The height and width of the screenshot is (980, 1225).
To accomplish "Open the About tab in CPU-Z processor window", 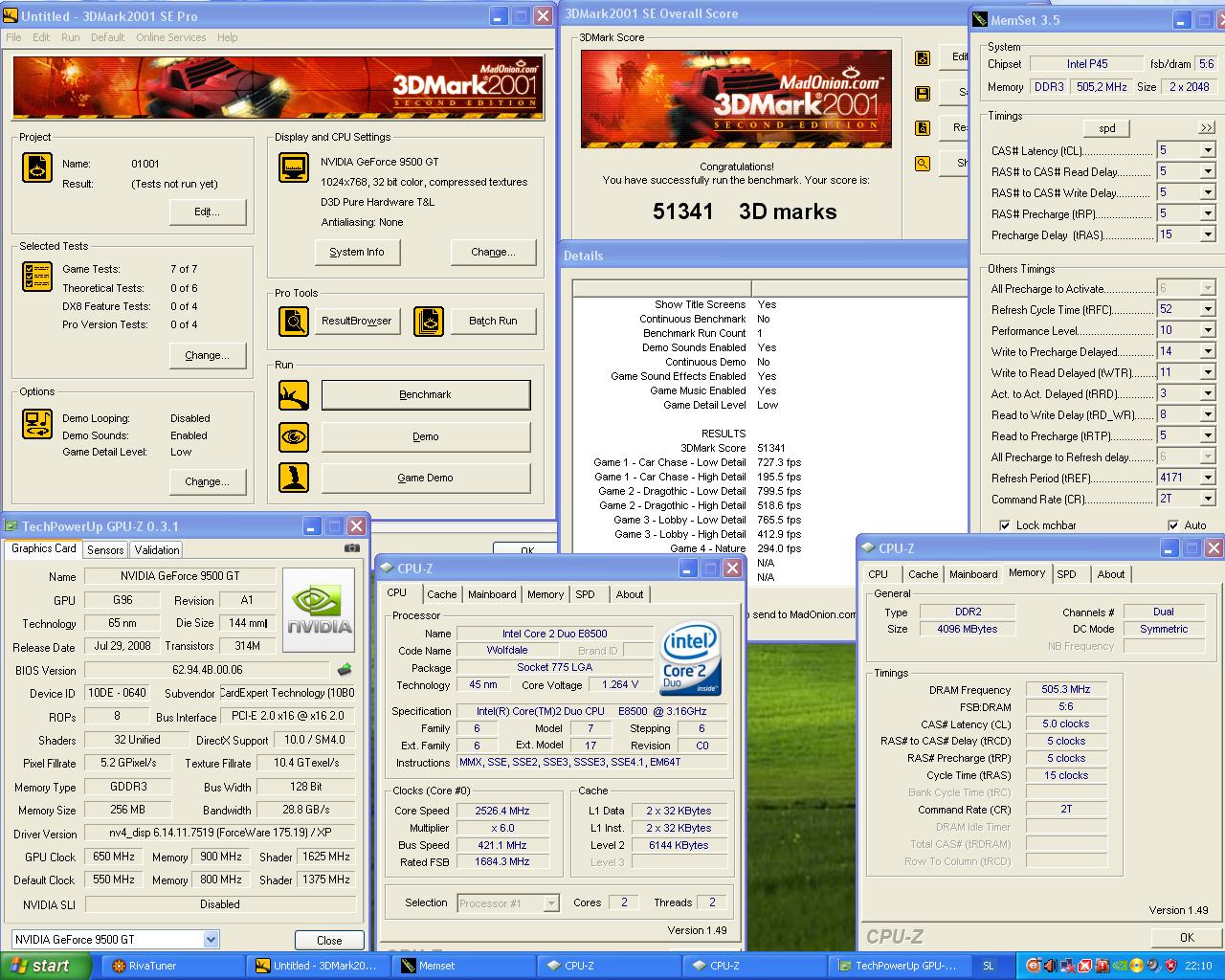I will click(630, 594).
